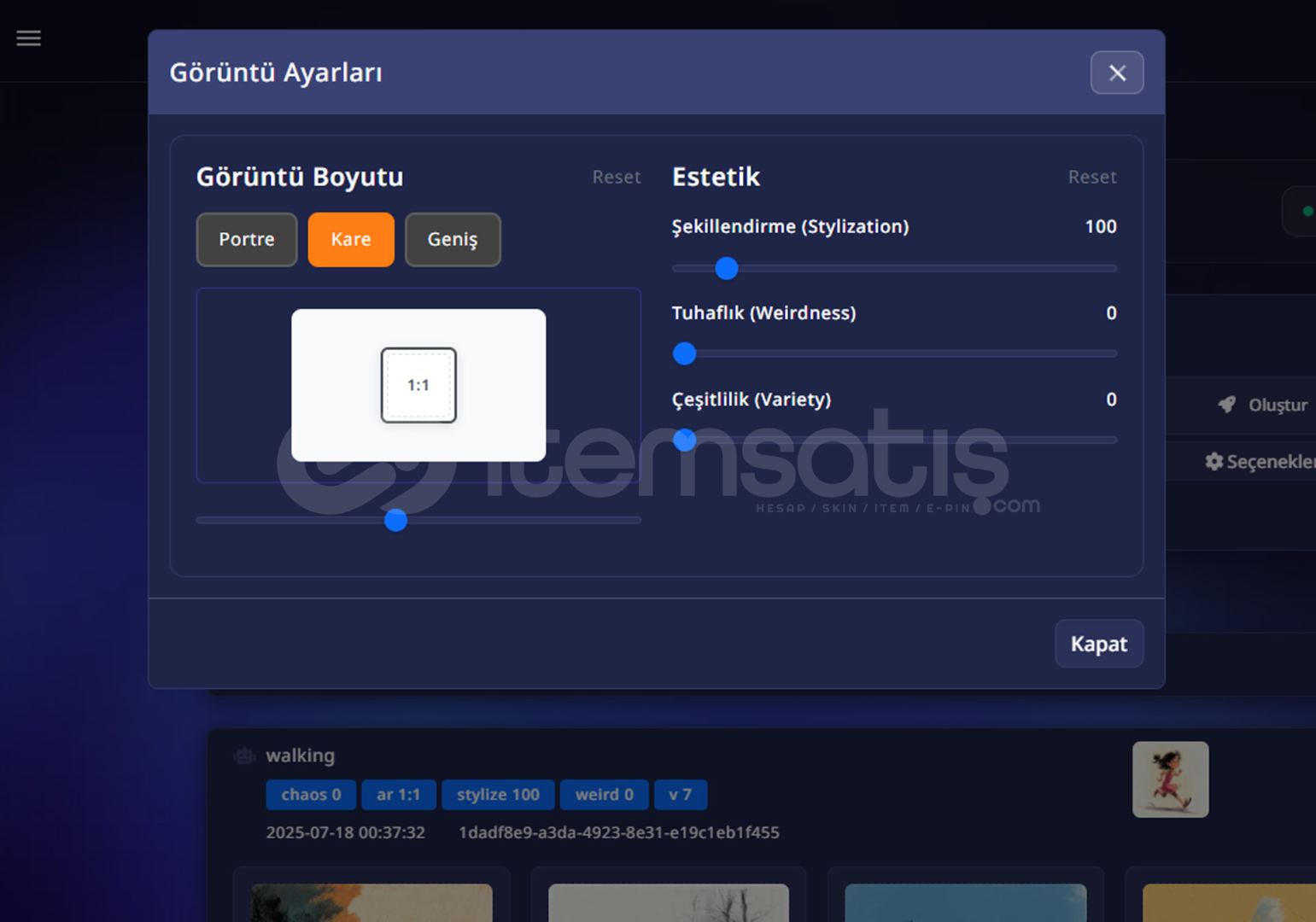Open Seçenekler gear icon
The width and height of the screenshot is (1316, 922).
pyautogui.click(x=1214, y=462)
